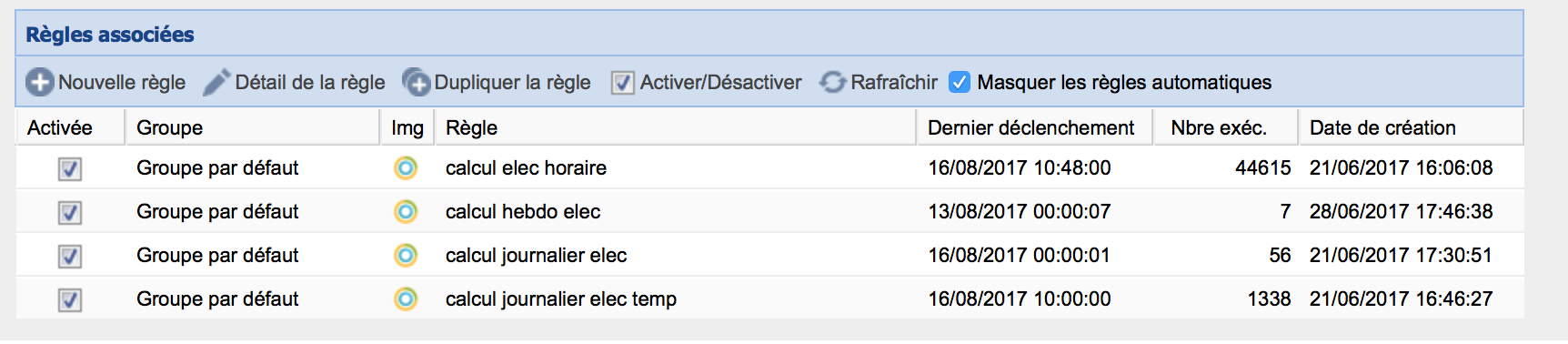The height and width of the screenshot is (344, 1568).
Task: Click rule image icon for calcul journalier elec temp
Action: (x=406, y=298)
